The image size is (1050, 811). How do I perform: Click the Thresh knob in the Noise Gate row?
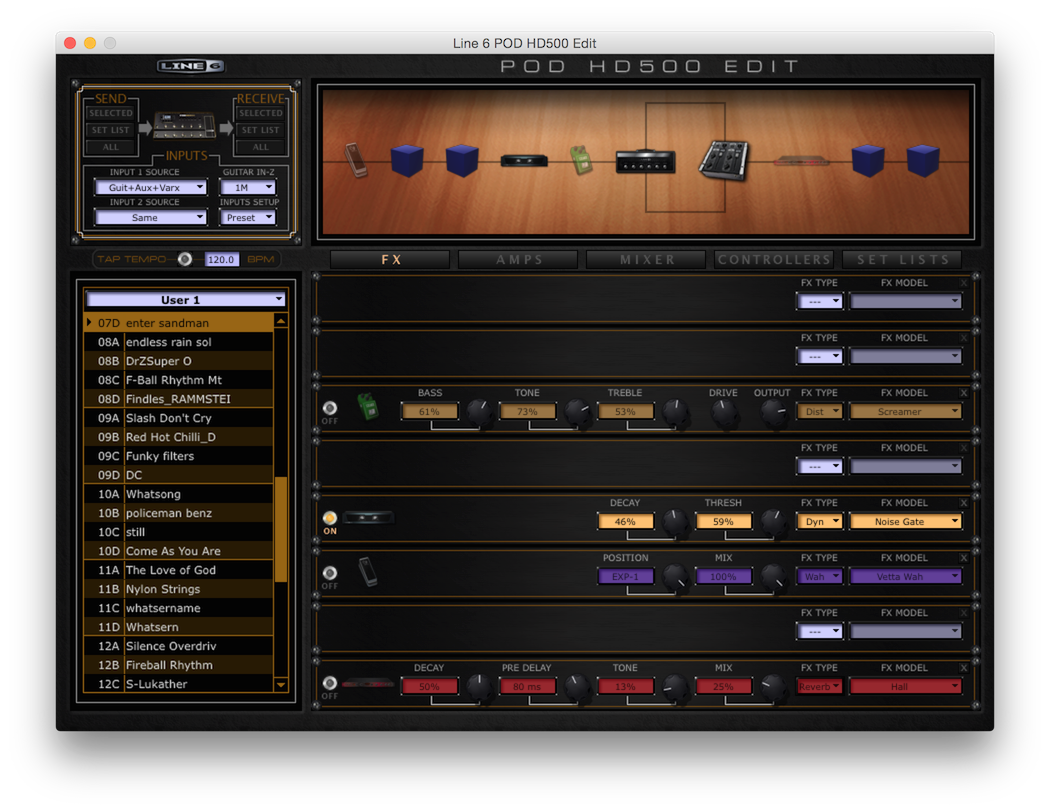pos(773,522)
